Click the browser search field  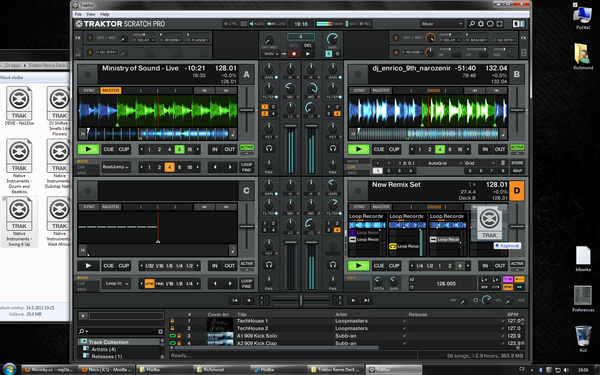pyautogui.click(x=121, y=331)
